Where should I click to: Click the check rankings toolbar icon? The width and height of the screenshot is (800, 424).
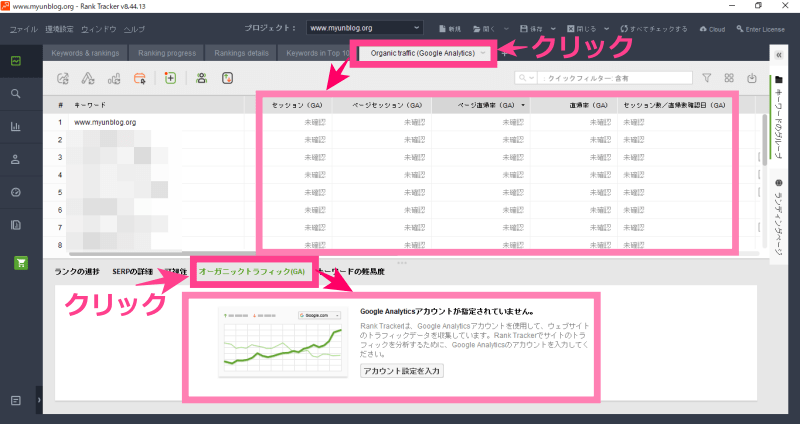[x=63, y=78]
